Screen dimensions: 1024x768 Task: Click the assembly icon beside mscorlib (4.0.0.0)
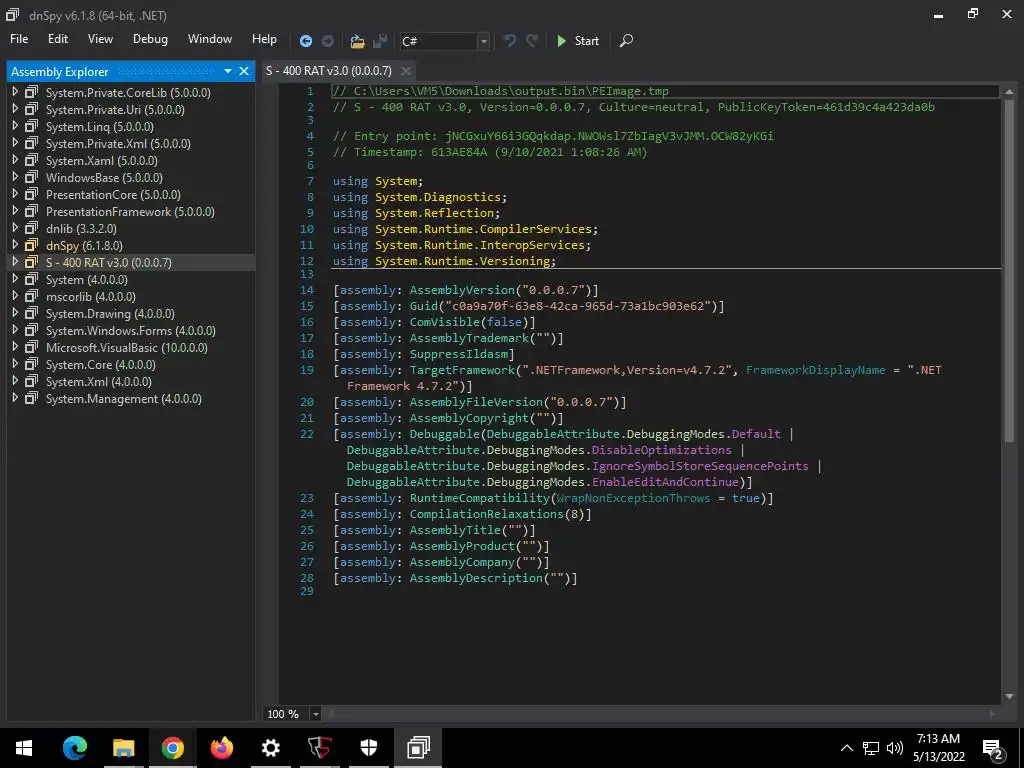point(31,296)
